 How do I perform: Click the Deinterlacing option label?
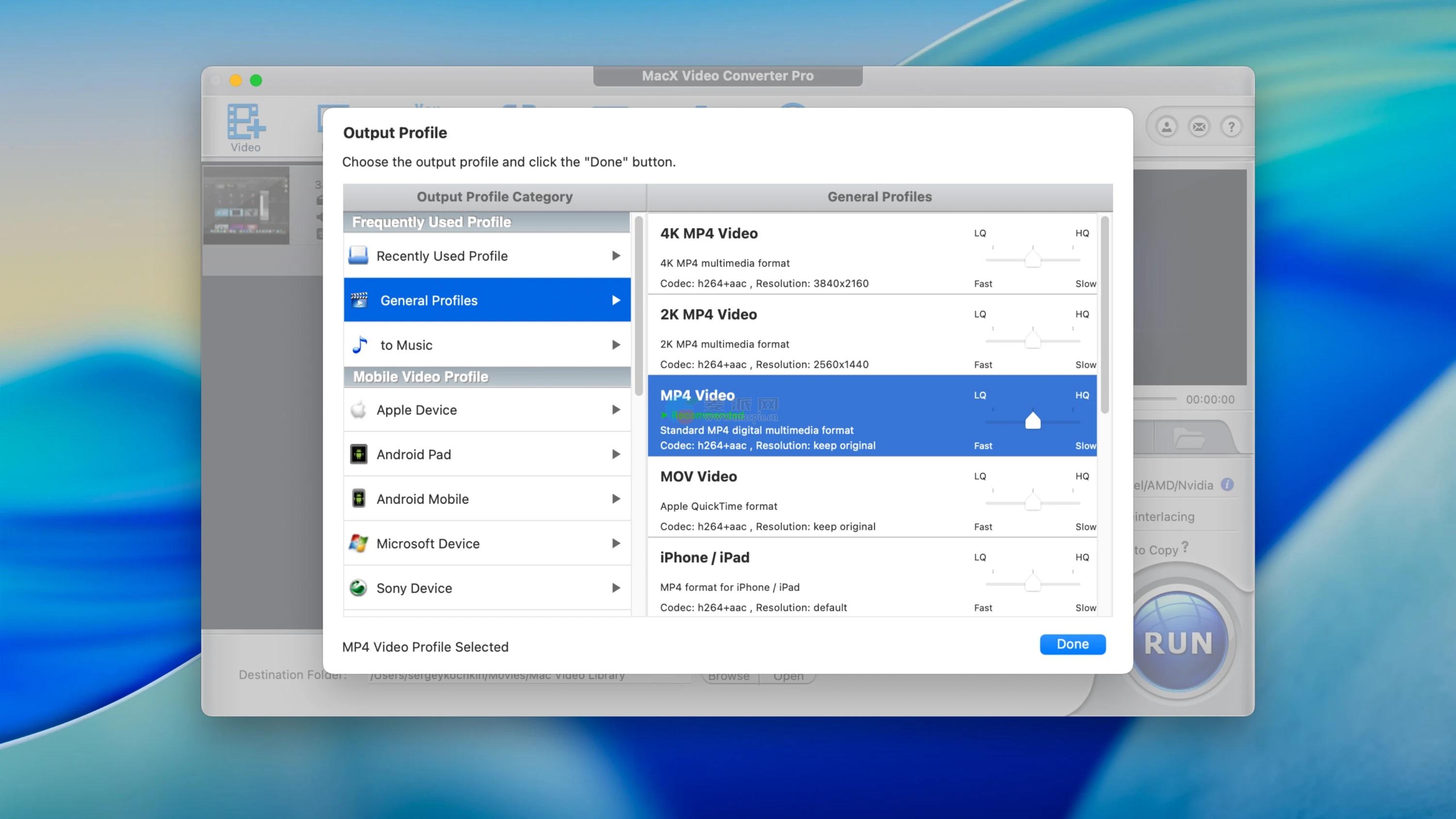pyautogui.click(x=1164, y=516)
